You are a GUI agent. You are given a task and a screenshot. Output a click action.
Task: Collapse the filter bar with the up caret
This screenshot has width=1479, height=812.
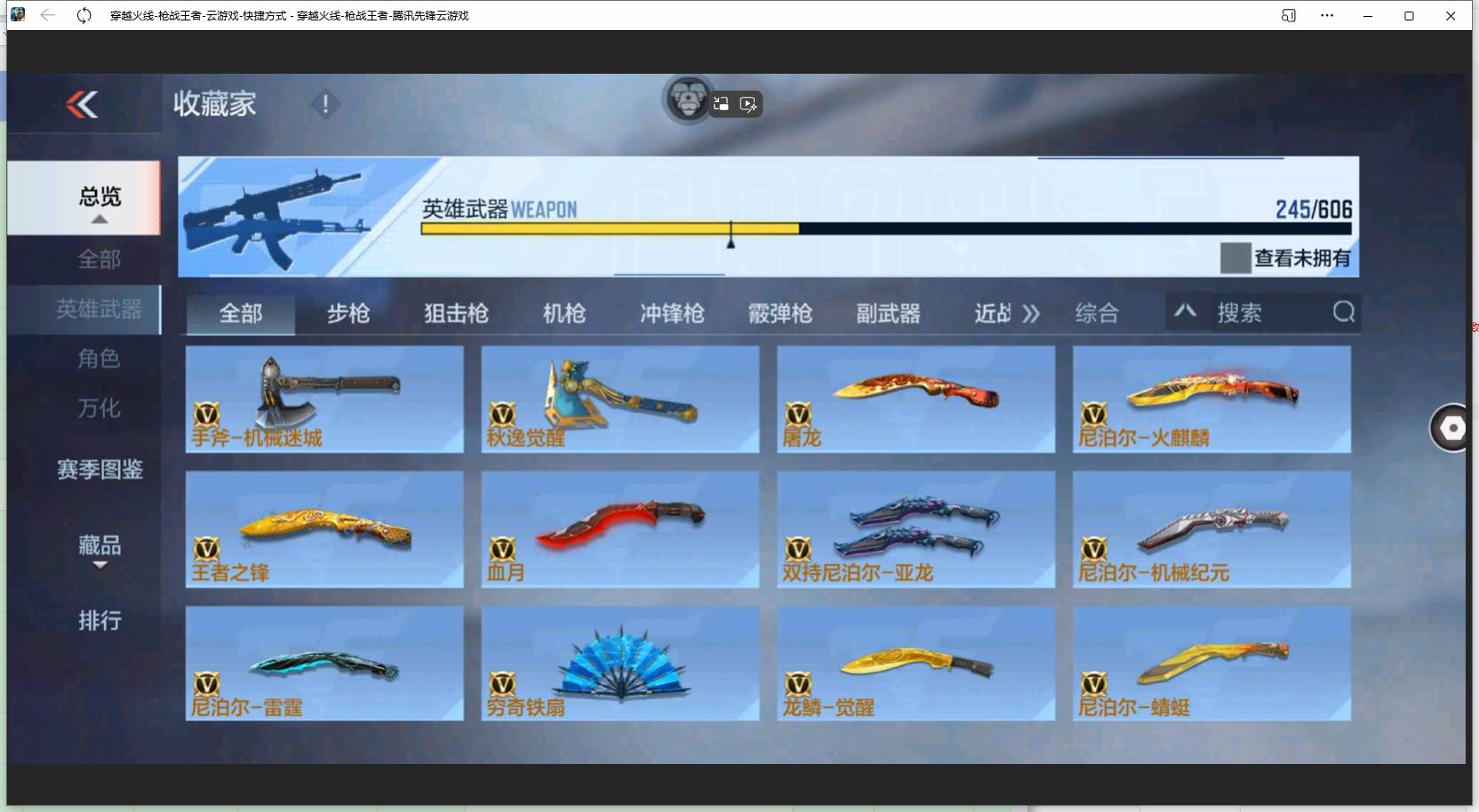tap(1185, 311)
